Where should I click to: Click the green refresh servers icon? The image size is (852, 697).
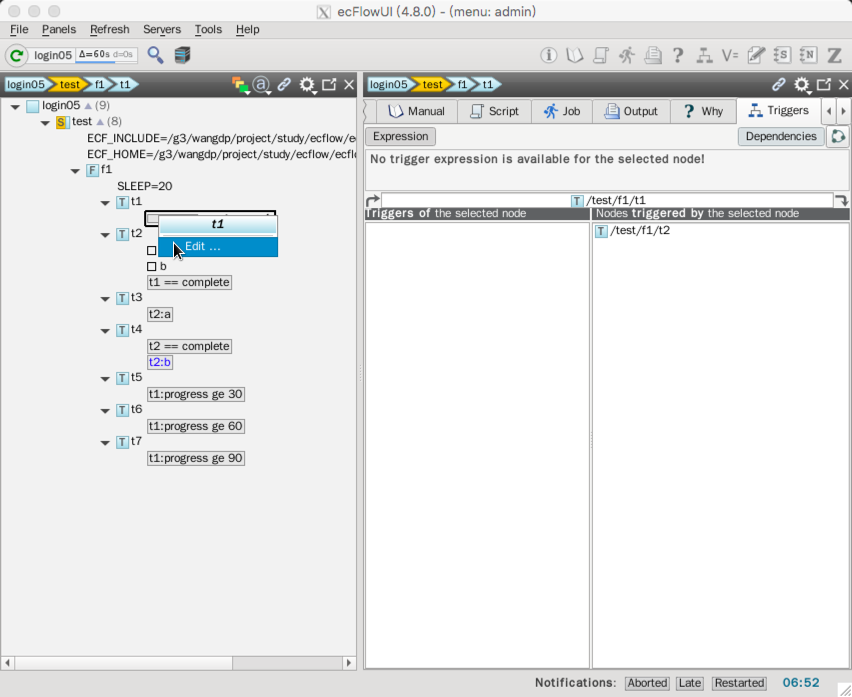(x=17, y=55)
